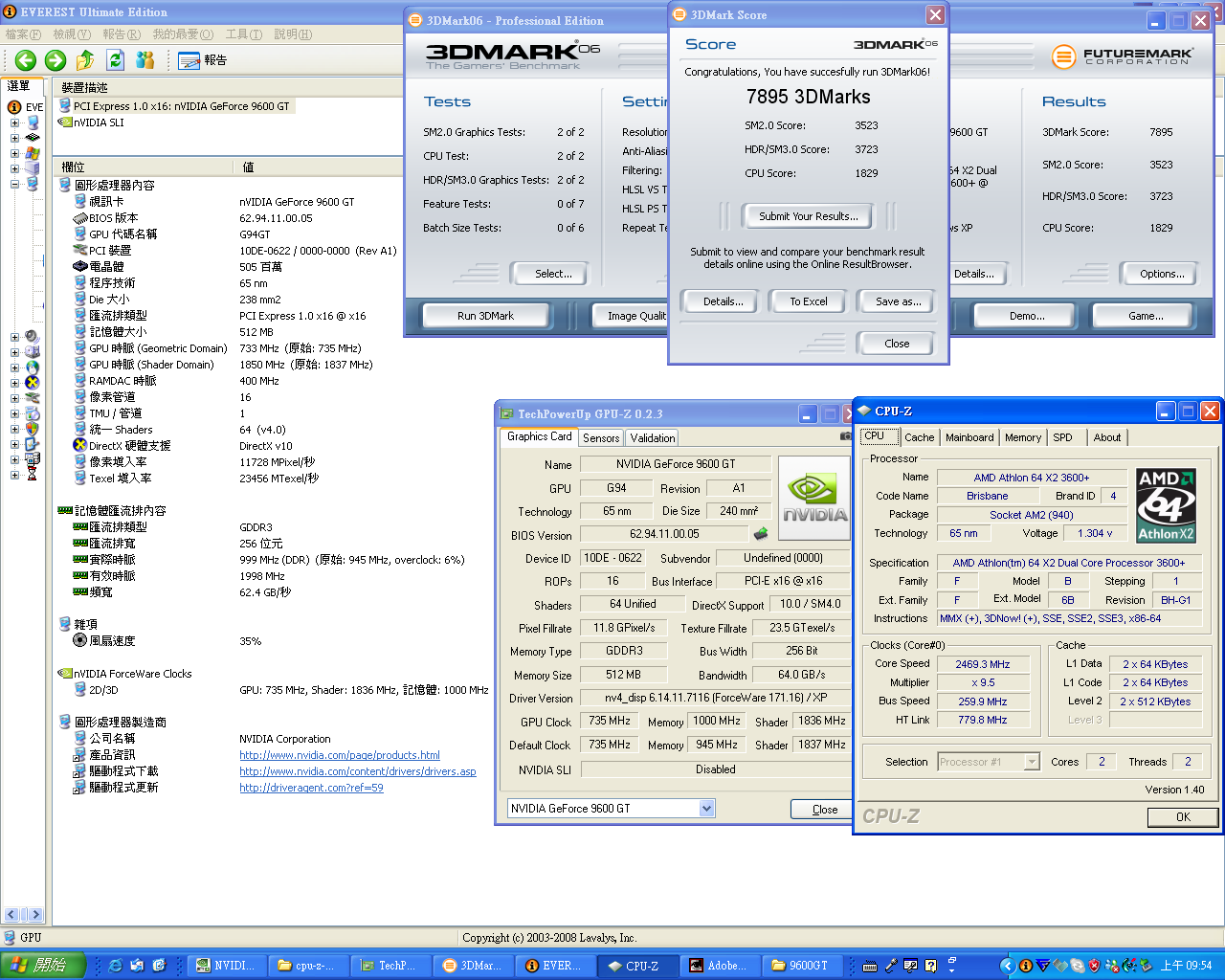Switch to GPU-Z Validation tab
The width and height of the screenshot is (1225, 980).
pyautogui.click(x=653, y=437)
